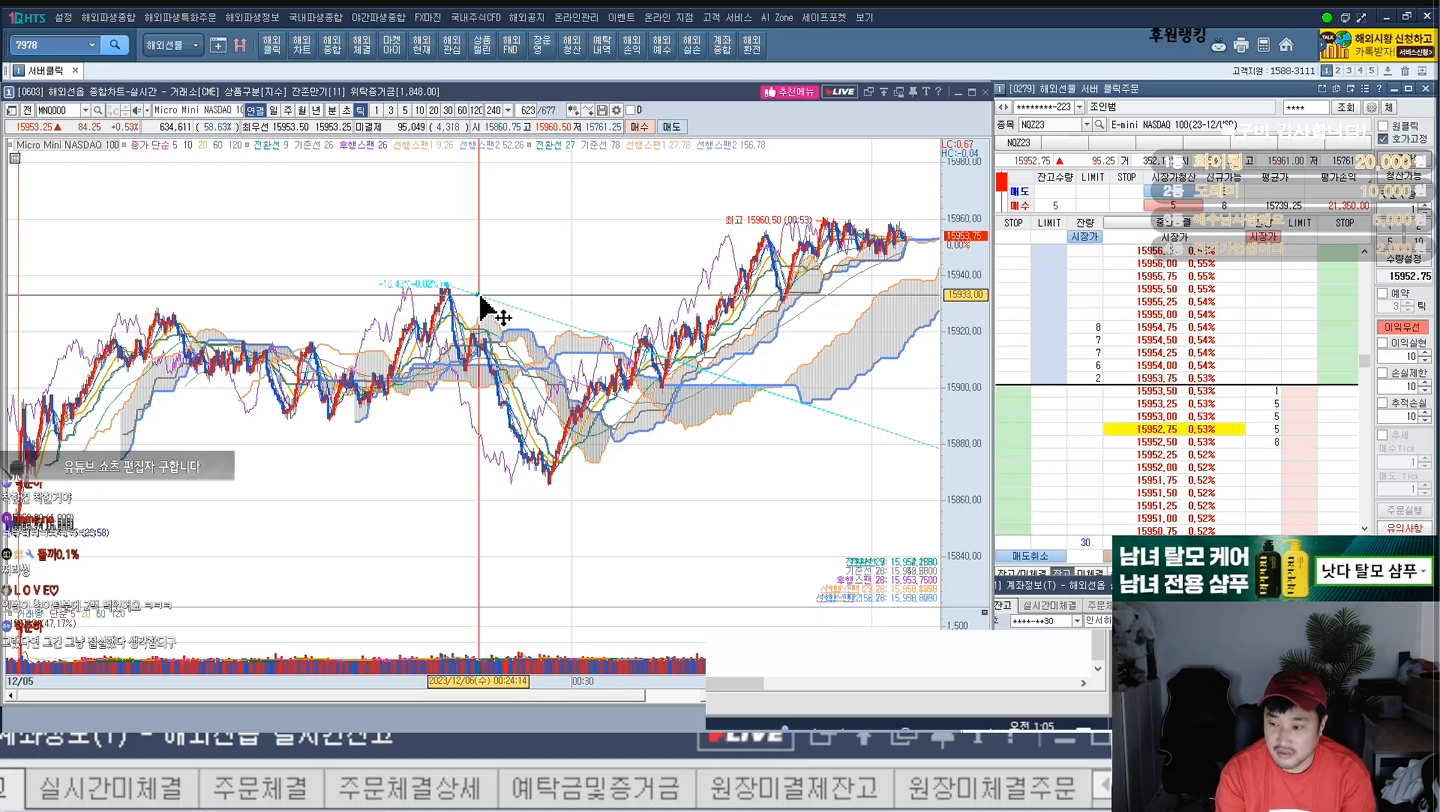Open the FX마진 menu
The height and width of the screenshot is (812, 1440).
[x=427, y=17]
